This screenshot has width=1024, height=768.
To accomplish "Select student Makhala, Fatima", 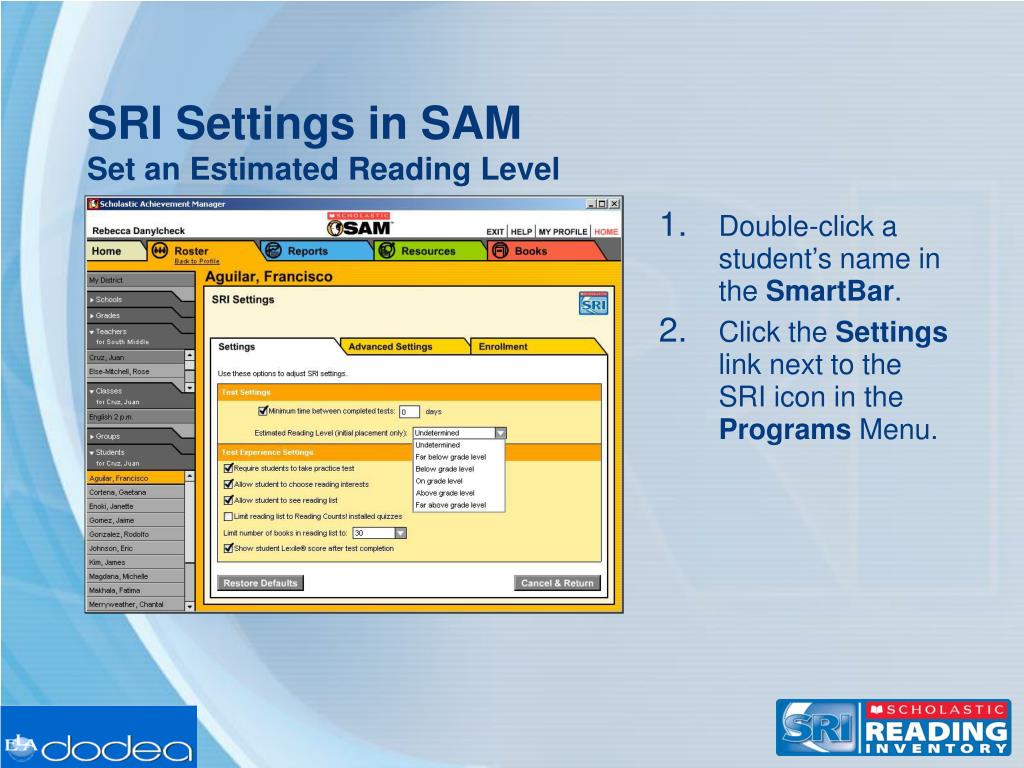I will click(x=135, y=590).
